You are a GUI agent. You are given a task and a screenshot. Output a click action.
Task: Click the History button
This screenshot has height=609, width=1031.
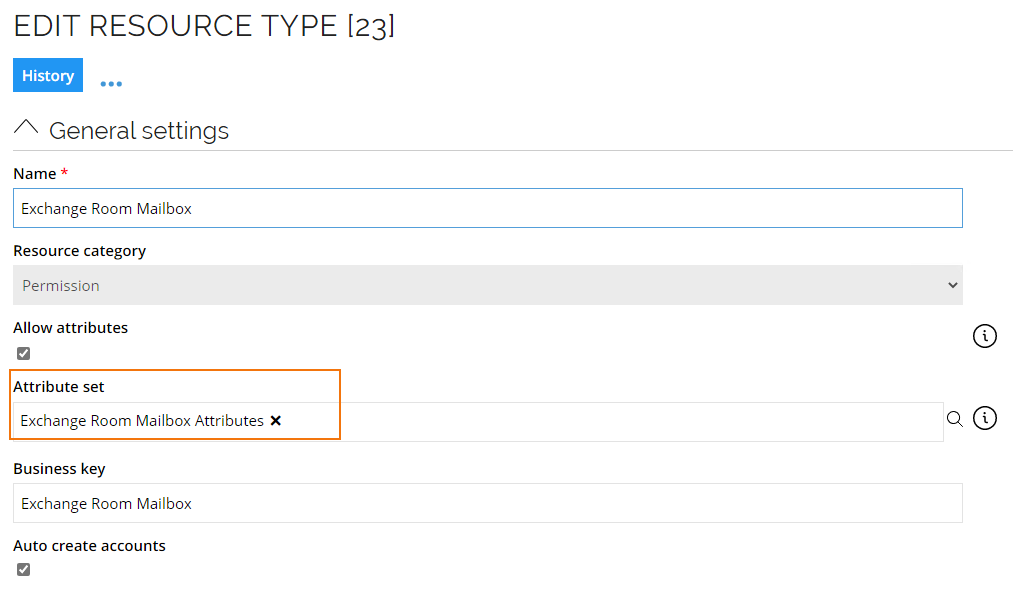48,75
